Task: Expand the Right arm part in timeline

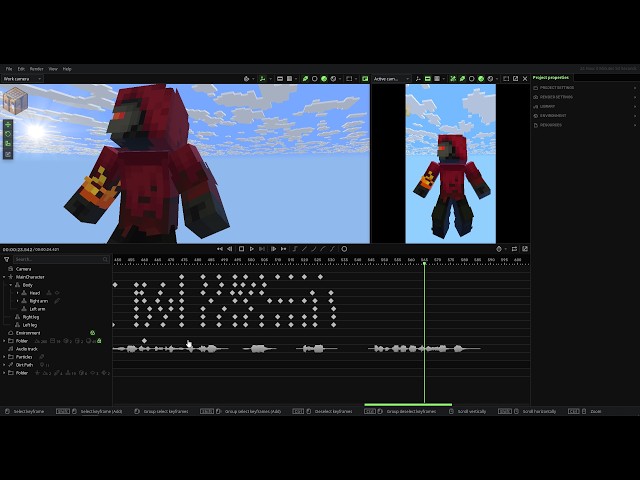Action: [17, 301]
